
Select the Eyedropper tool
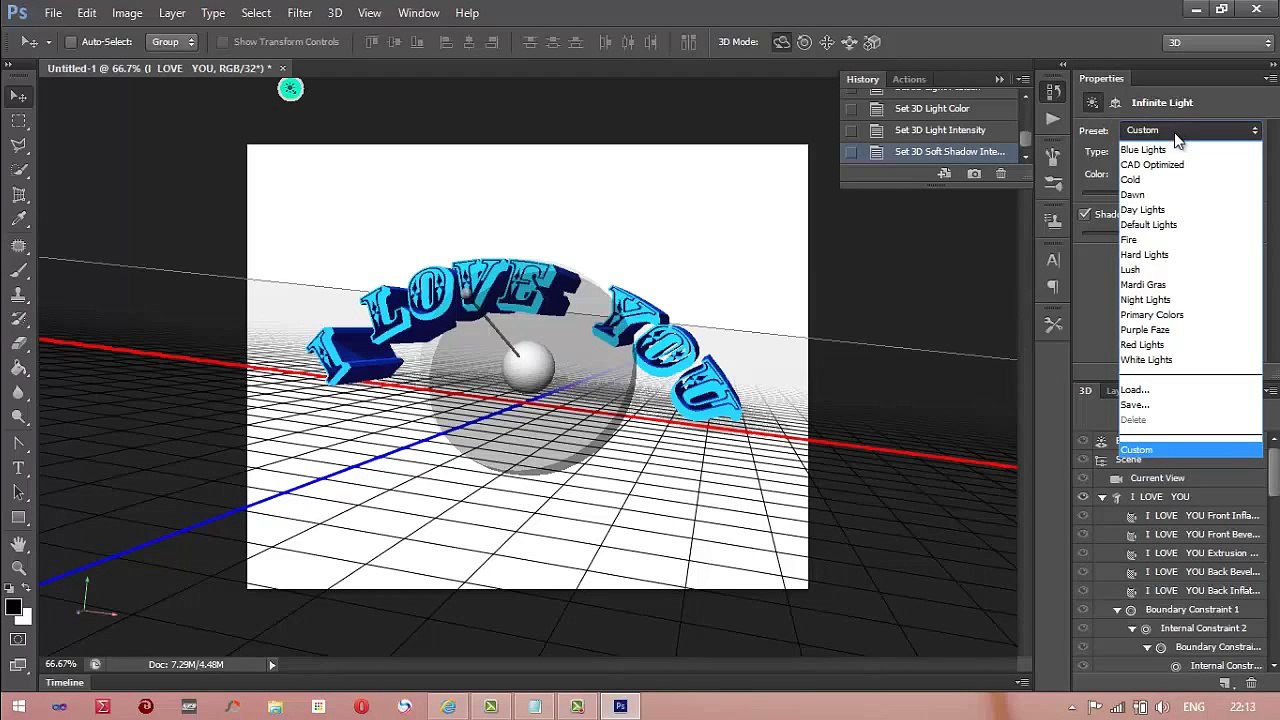click(x=19, y=220)
